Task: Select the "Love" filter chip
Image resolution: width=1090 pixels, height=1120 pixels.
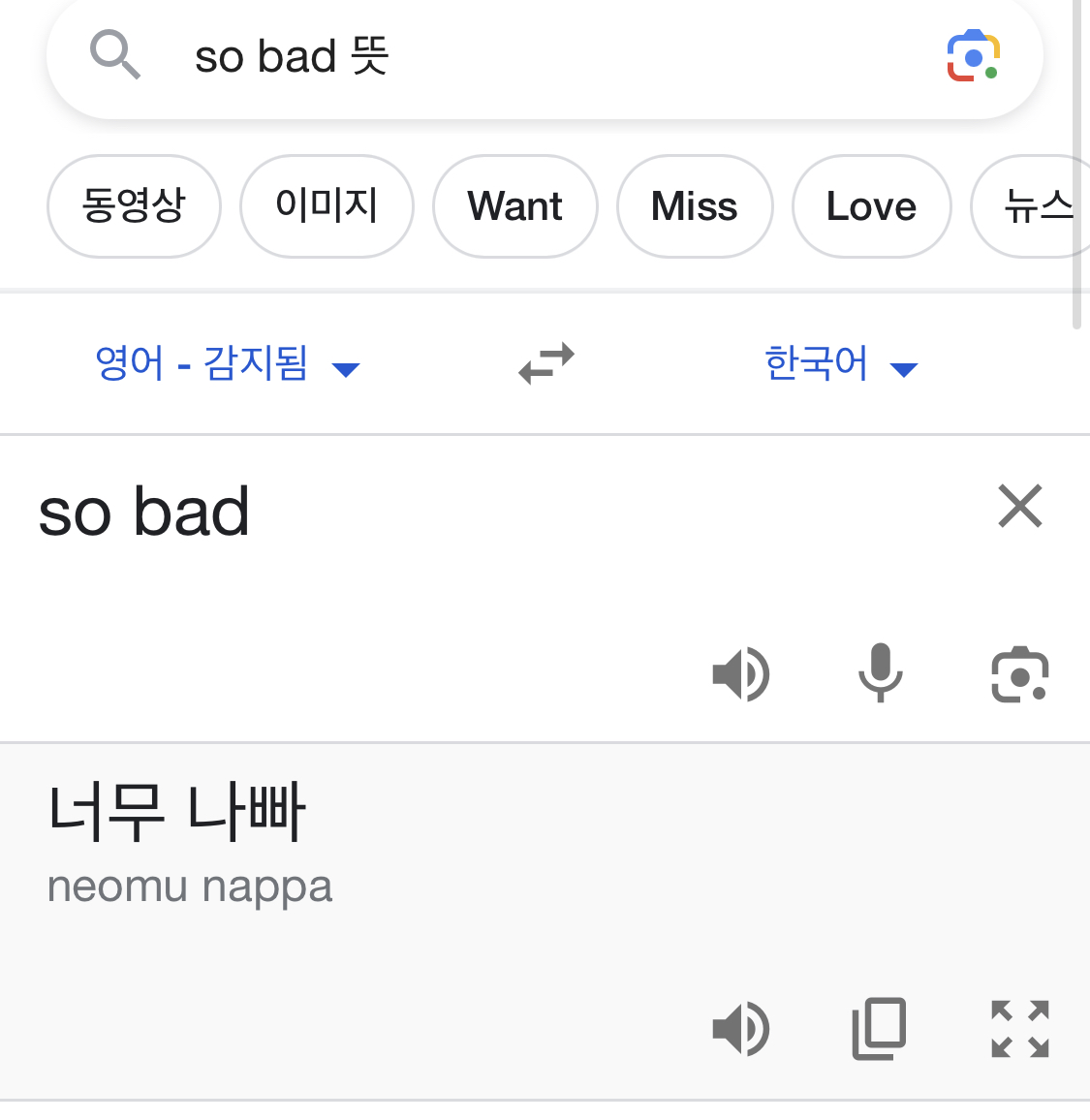Action: point(870,206)
